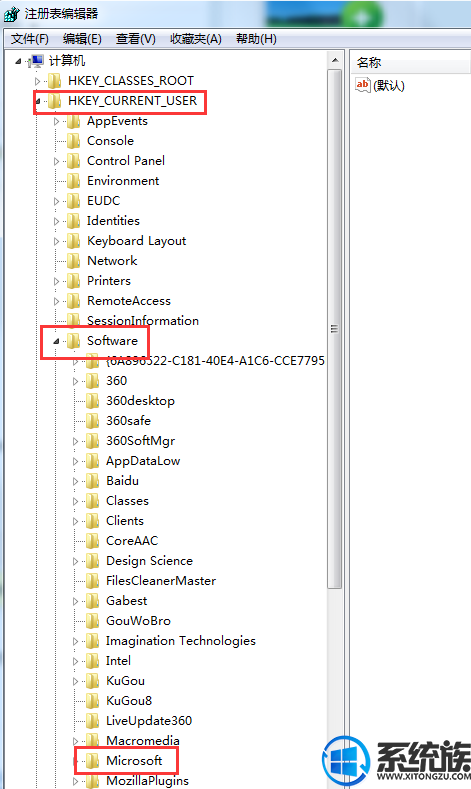The width and height of the screenshot is (471, 789).
Task: Click the KuGou8 folder icon
Action: pos(93,700)
